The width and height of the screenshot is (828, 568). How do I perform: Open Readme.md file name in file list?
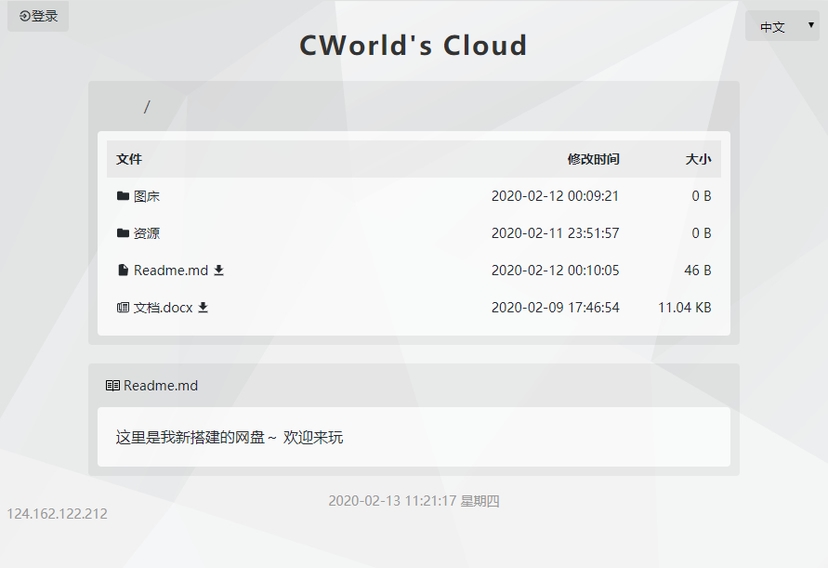click(x=171, y=270)
